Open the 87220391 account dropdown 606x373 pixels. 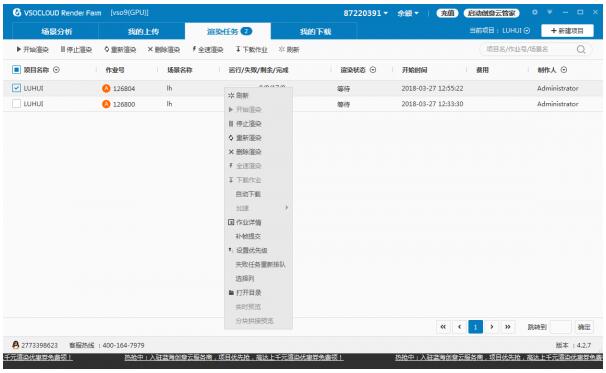[366, 13]
